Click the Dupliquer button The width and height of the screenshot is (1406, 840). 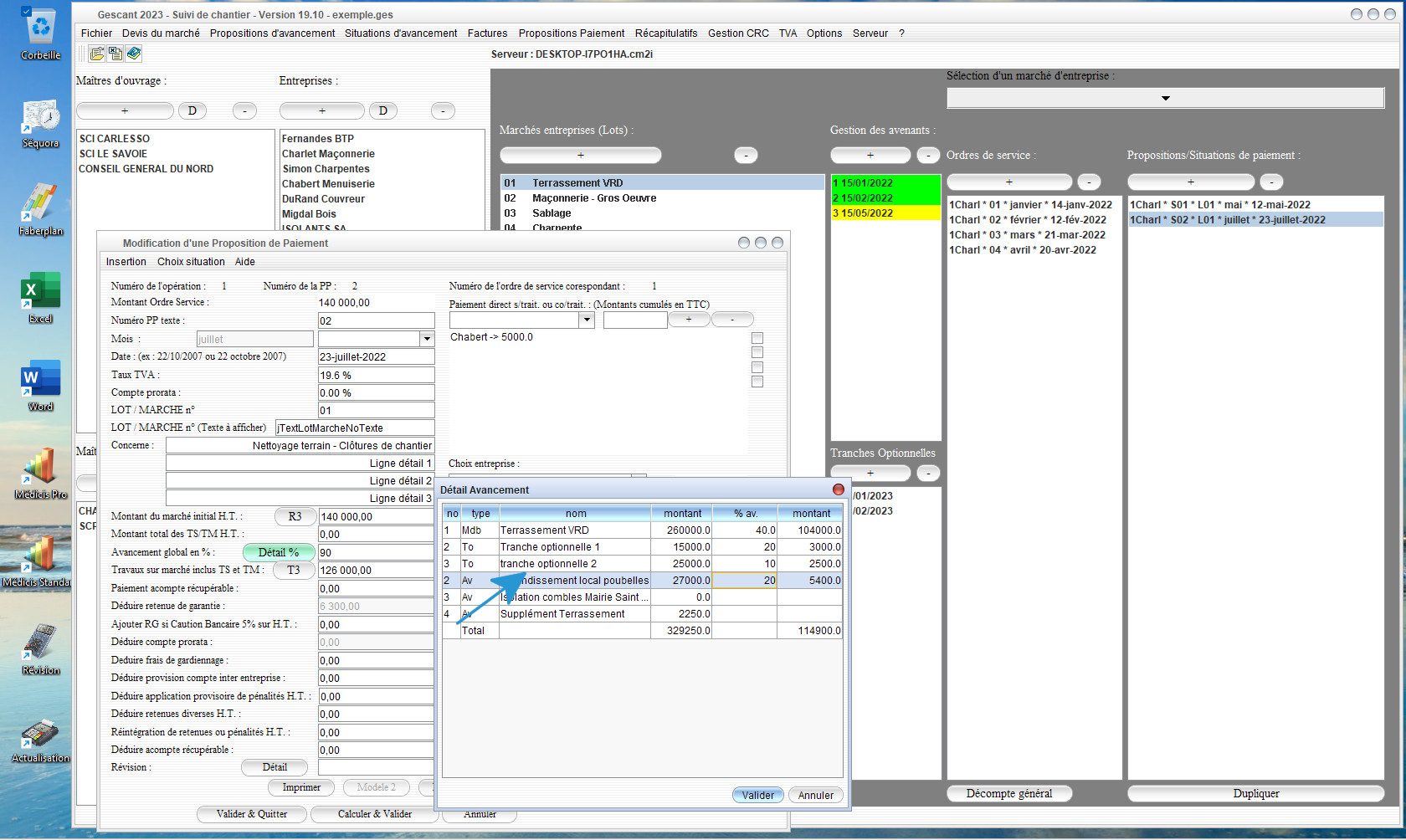pos(1255,793)
